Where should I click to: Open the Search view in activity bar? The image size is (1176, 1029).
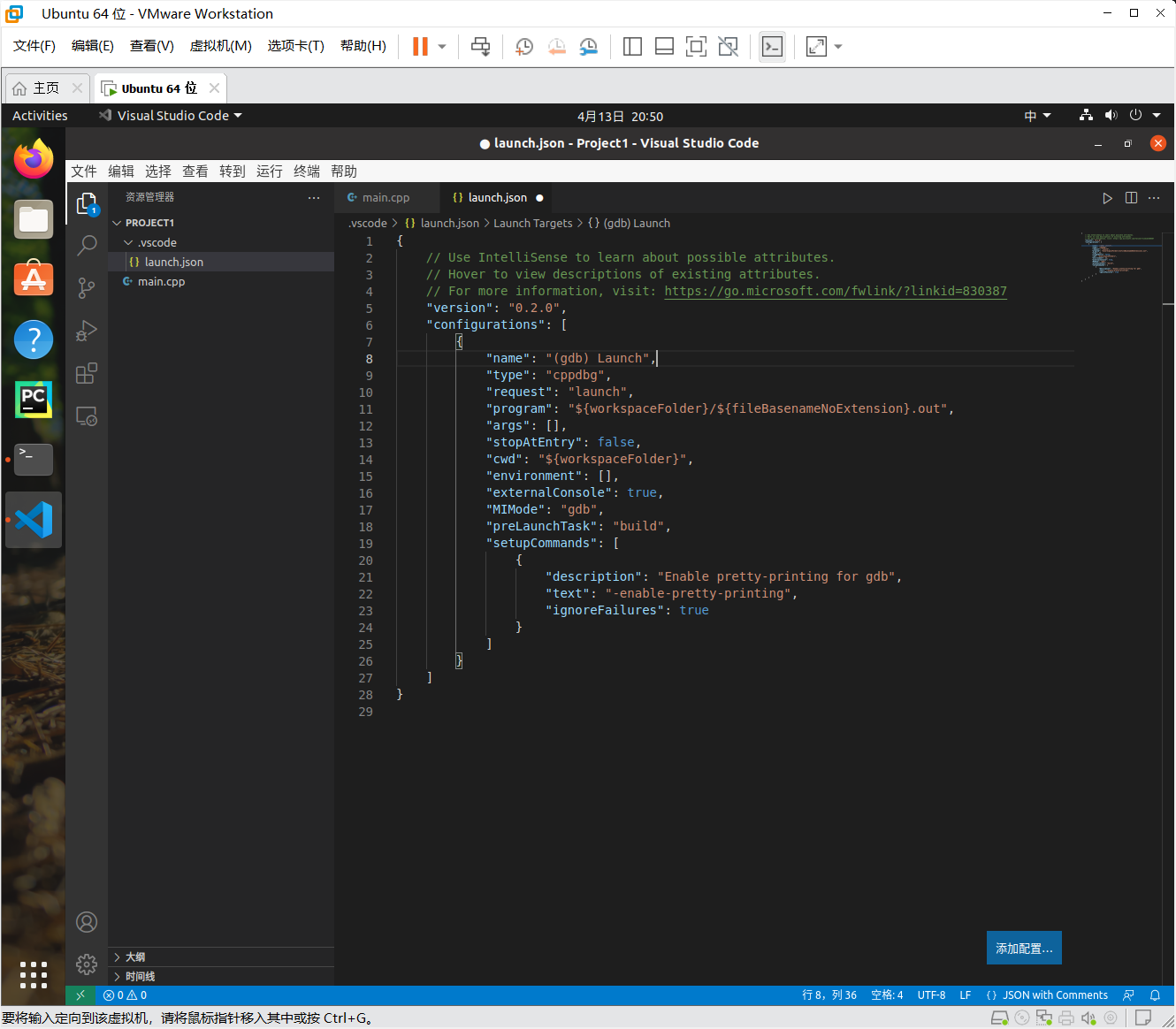(87, 245)
